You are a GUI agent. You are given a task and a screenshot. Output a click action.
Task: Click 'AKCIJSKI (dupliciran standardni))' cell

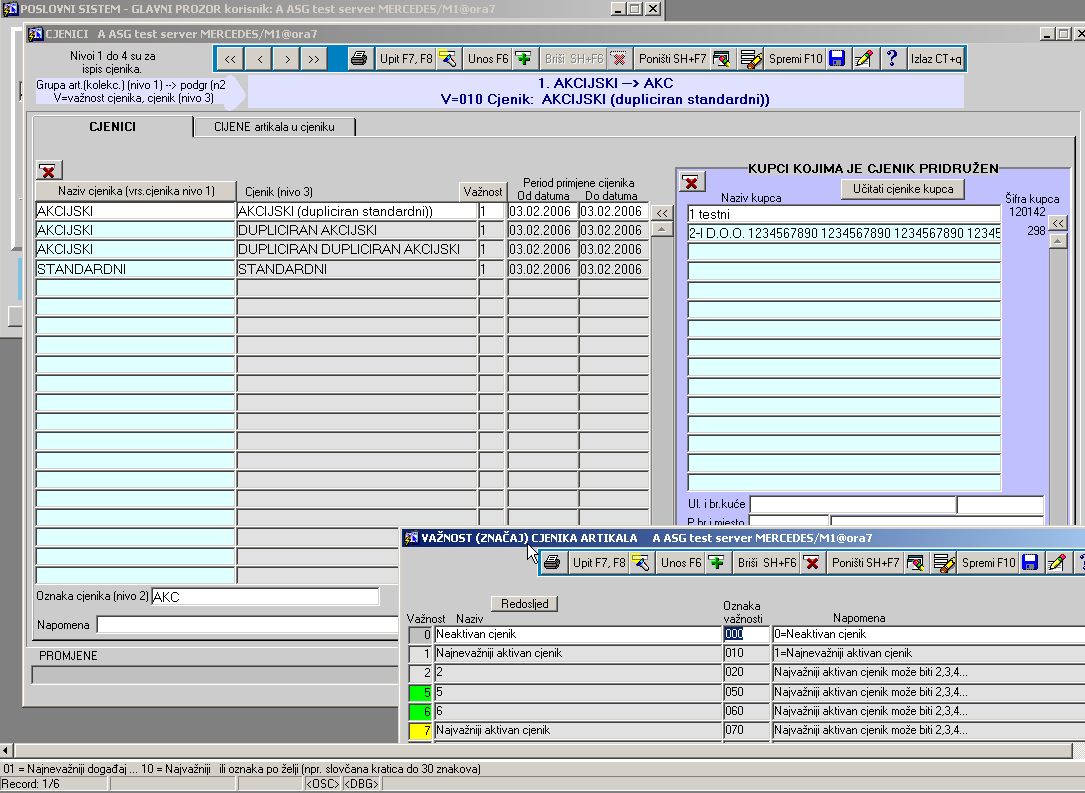tap(357, 211)
